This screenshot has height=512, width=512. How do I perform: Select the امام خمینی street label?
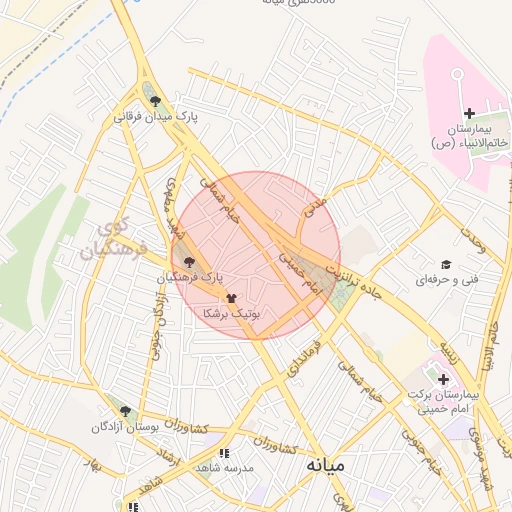(x=301, y=274)
